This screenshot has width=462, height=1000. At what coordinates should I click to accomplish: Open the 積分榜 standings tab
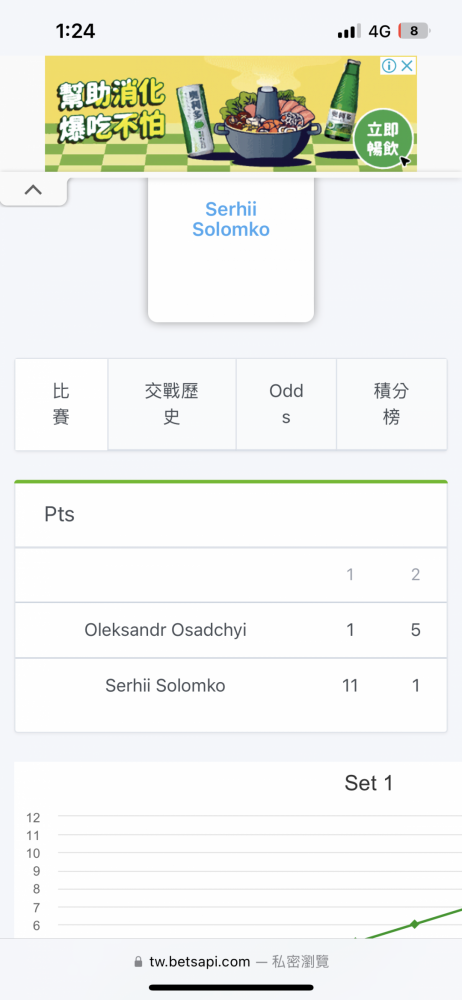click(391, 404)
